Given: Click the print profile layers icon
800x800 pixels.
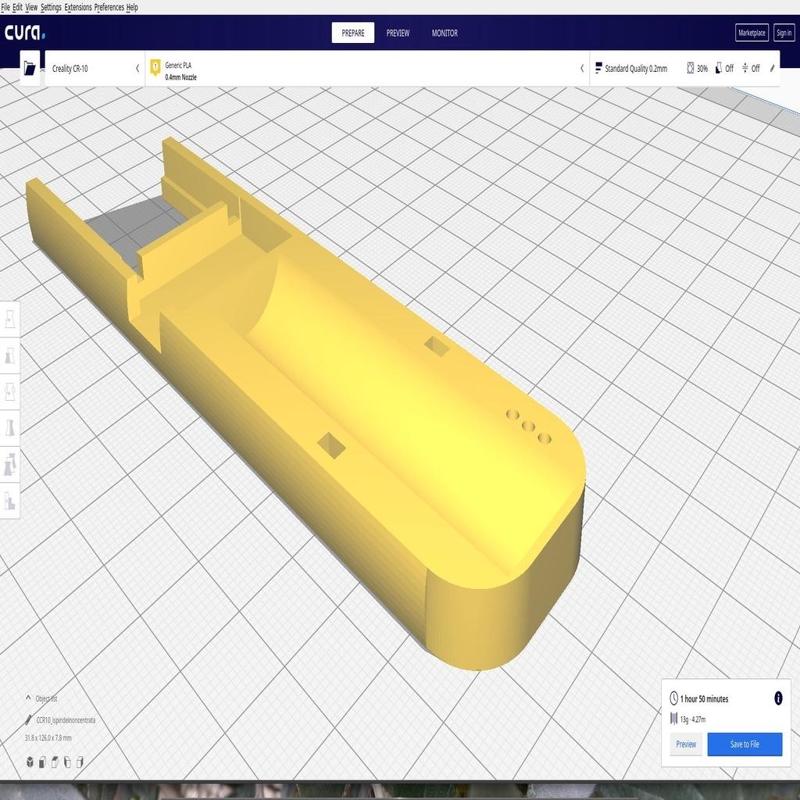Looking at the screenshot, I should tap(598, 68).
